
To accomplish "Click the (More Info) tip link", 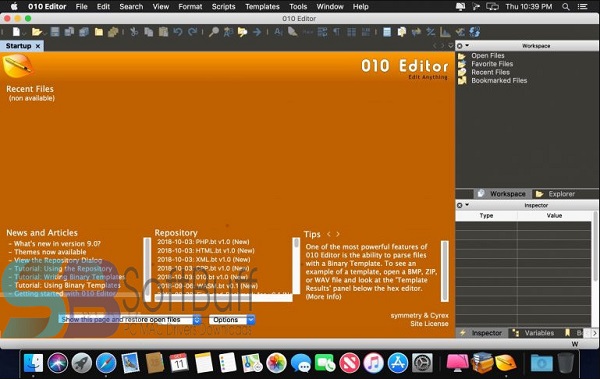I will click(323, 297).
